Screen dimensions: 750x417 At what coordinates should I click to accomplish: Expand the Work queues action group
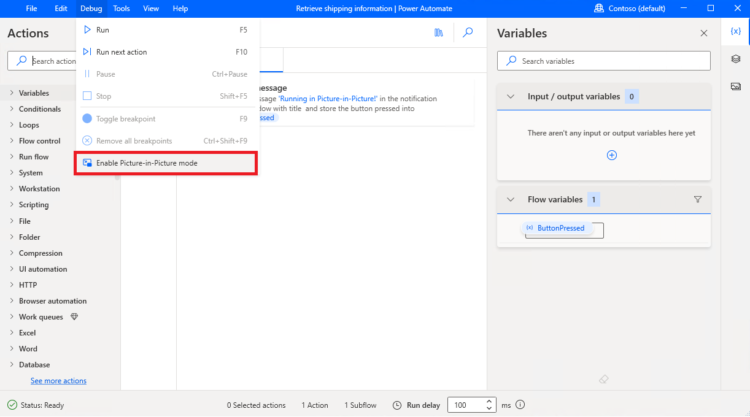11,317
